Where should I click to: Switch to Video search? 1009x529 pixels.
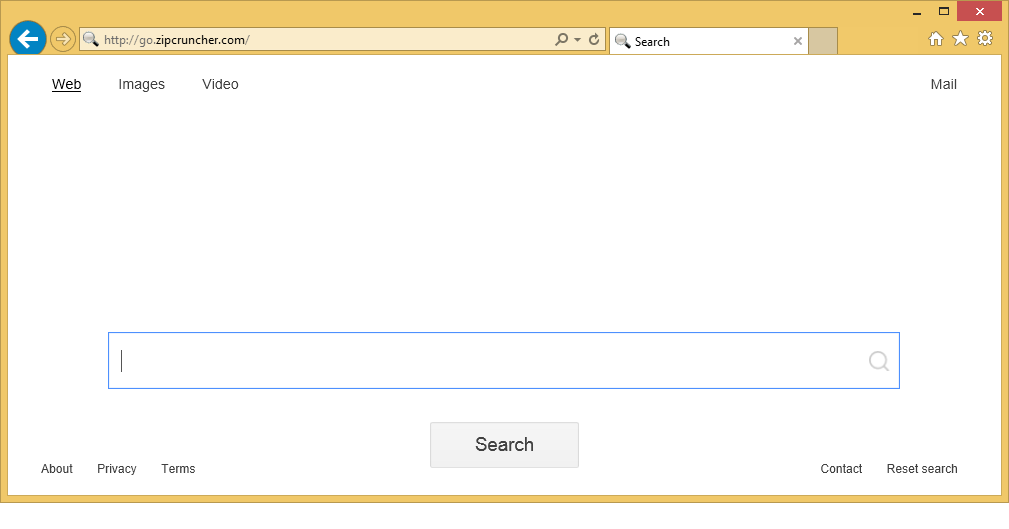(220, 84)
